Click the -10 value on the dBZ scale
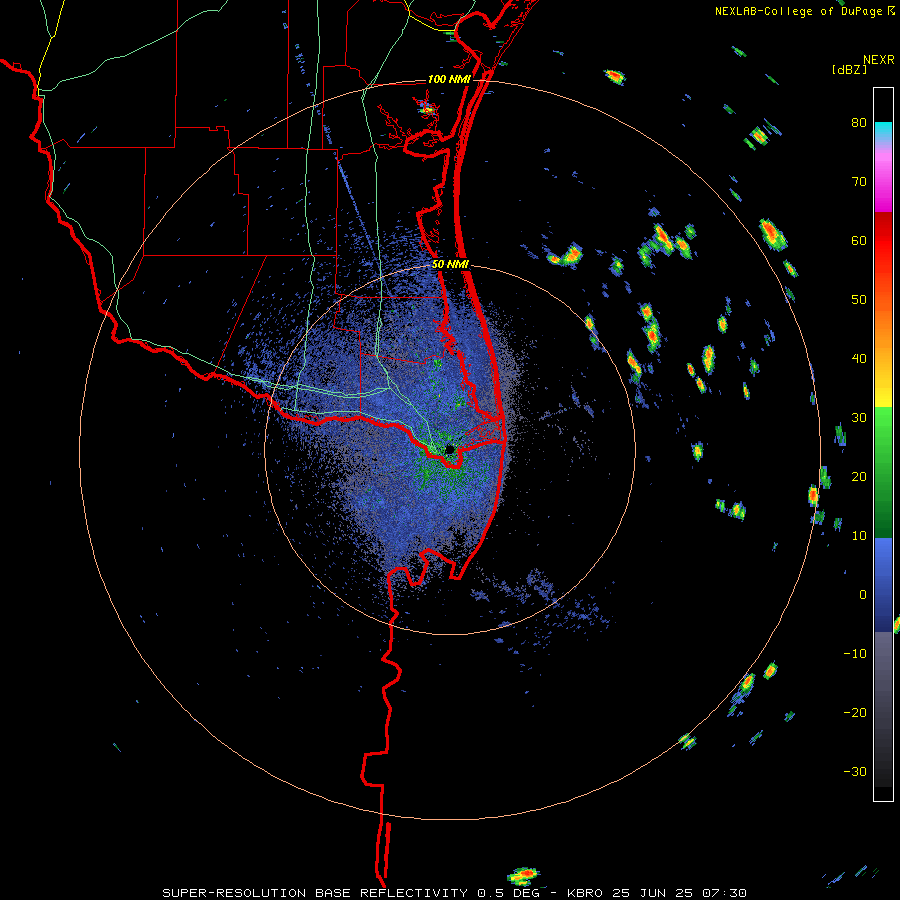This screenshot has width=900, height=900. [855, 653]
